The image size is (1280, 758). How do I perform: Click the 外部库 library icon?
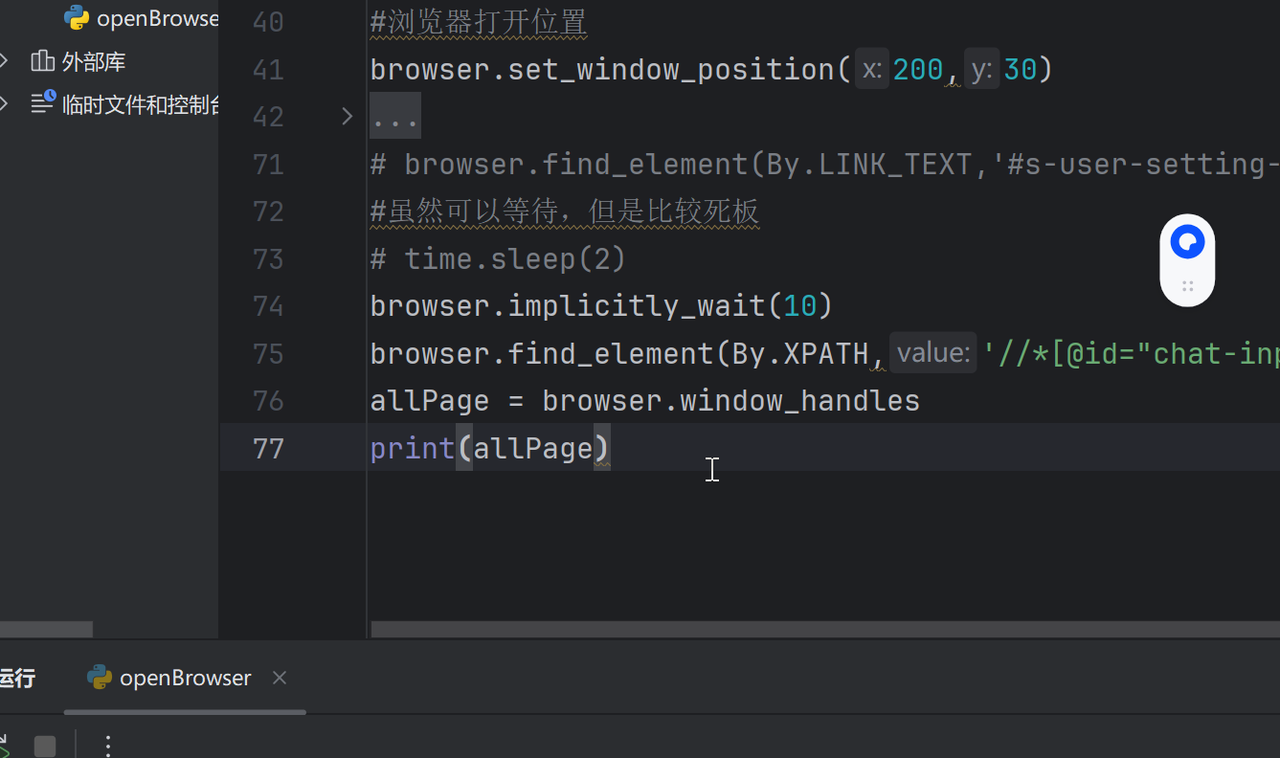(43, 62)
